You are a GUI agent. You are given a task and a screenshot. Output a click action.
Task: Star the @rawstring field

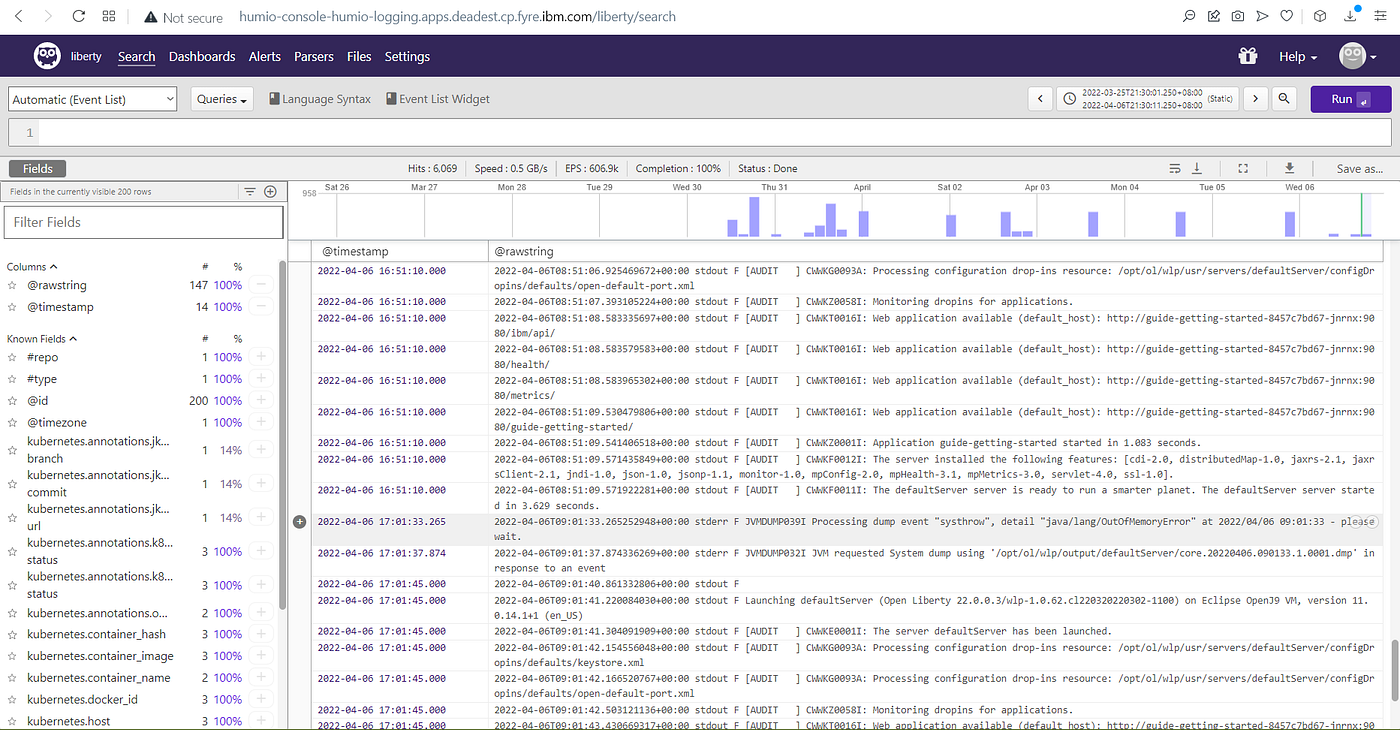tap(13, 285)
